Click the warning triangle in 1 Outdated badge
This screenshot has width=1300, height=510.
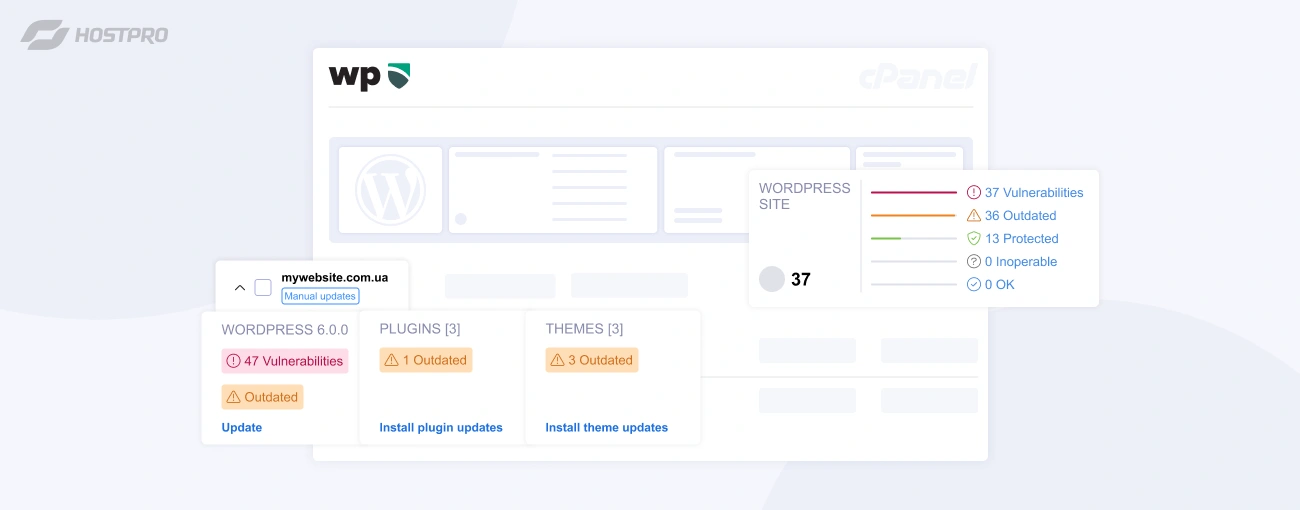point(391,360)
